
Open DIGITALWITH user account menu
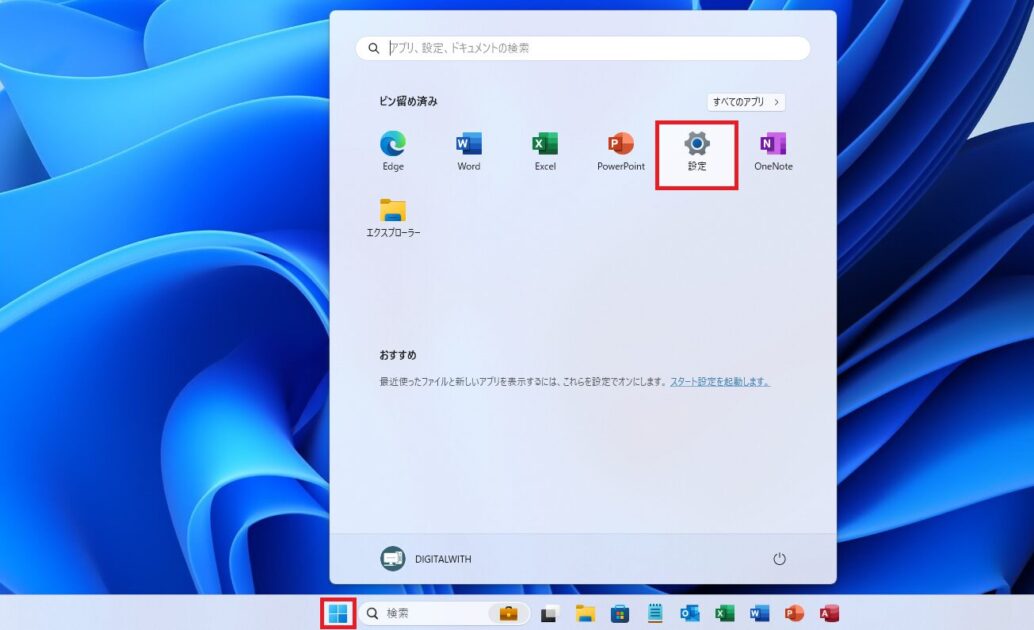pyautogui.click(x=427, y=559)
